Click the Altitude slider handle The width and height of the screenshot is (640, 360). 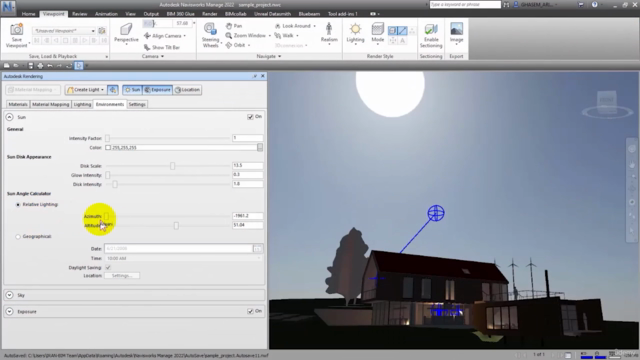point(176,226)
